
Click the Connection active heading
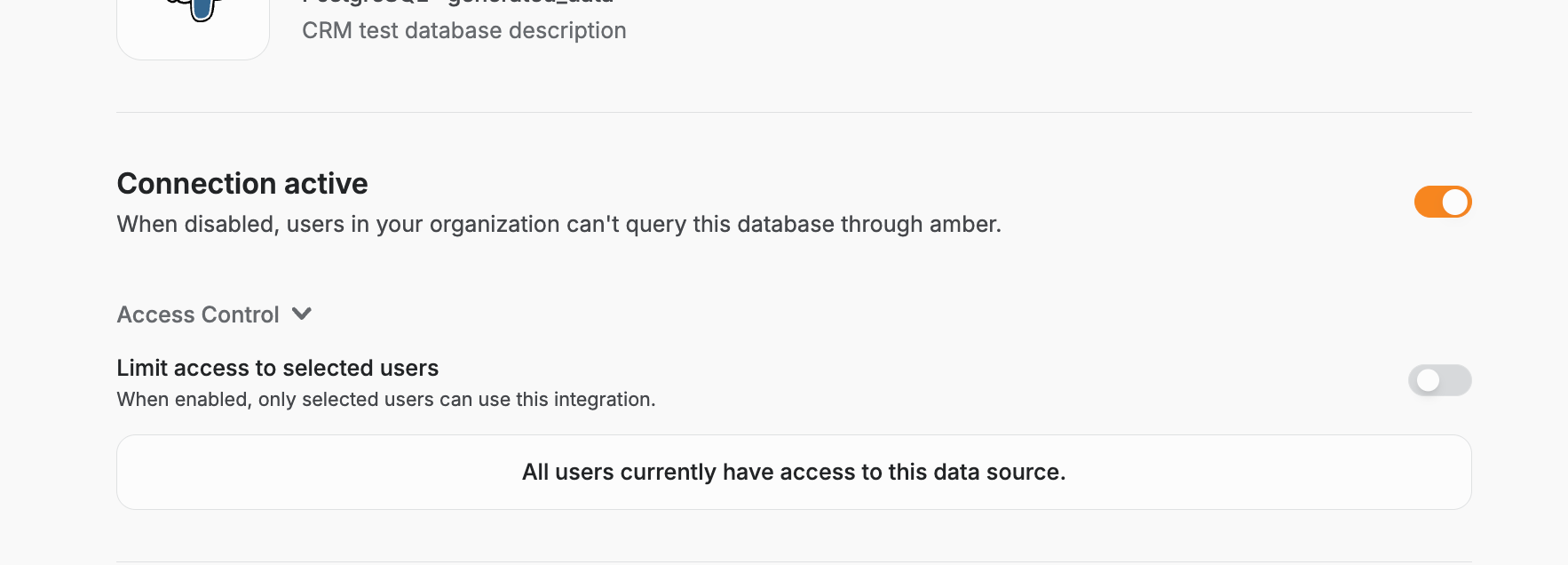(242, 184)
